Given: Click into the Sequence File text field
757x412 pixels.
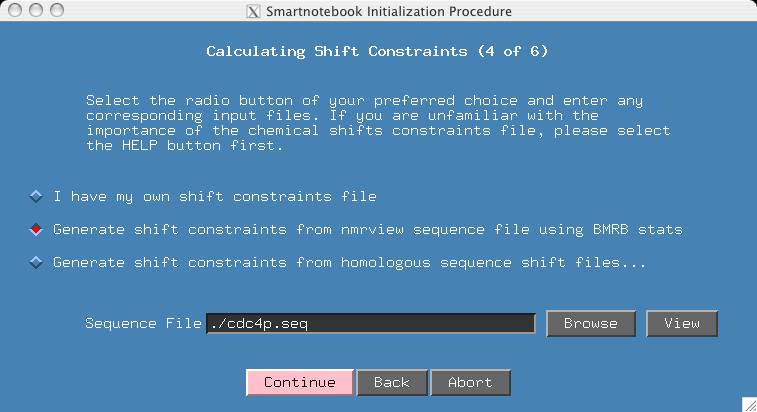Looking at the screenshot, I should (x=371, y=324).
